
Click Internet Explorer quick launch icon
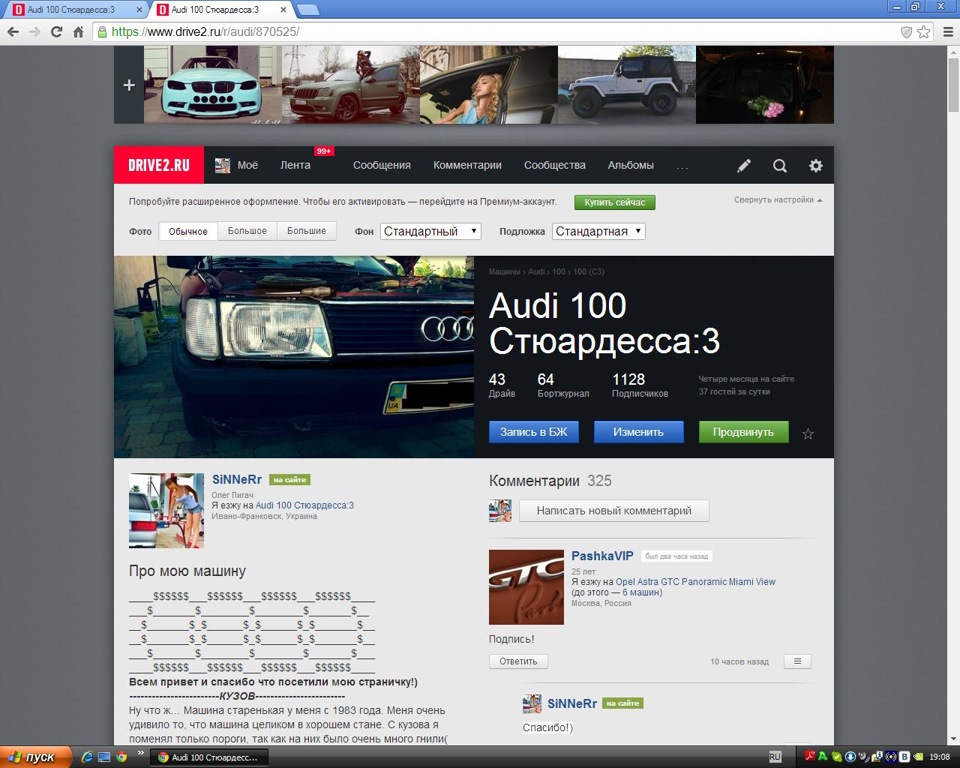87,757
